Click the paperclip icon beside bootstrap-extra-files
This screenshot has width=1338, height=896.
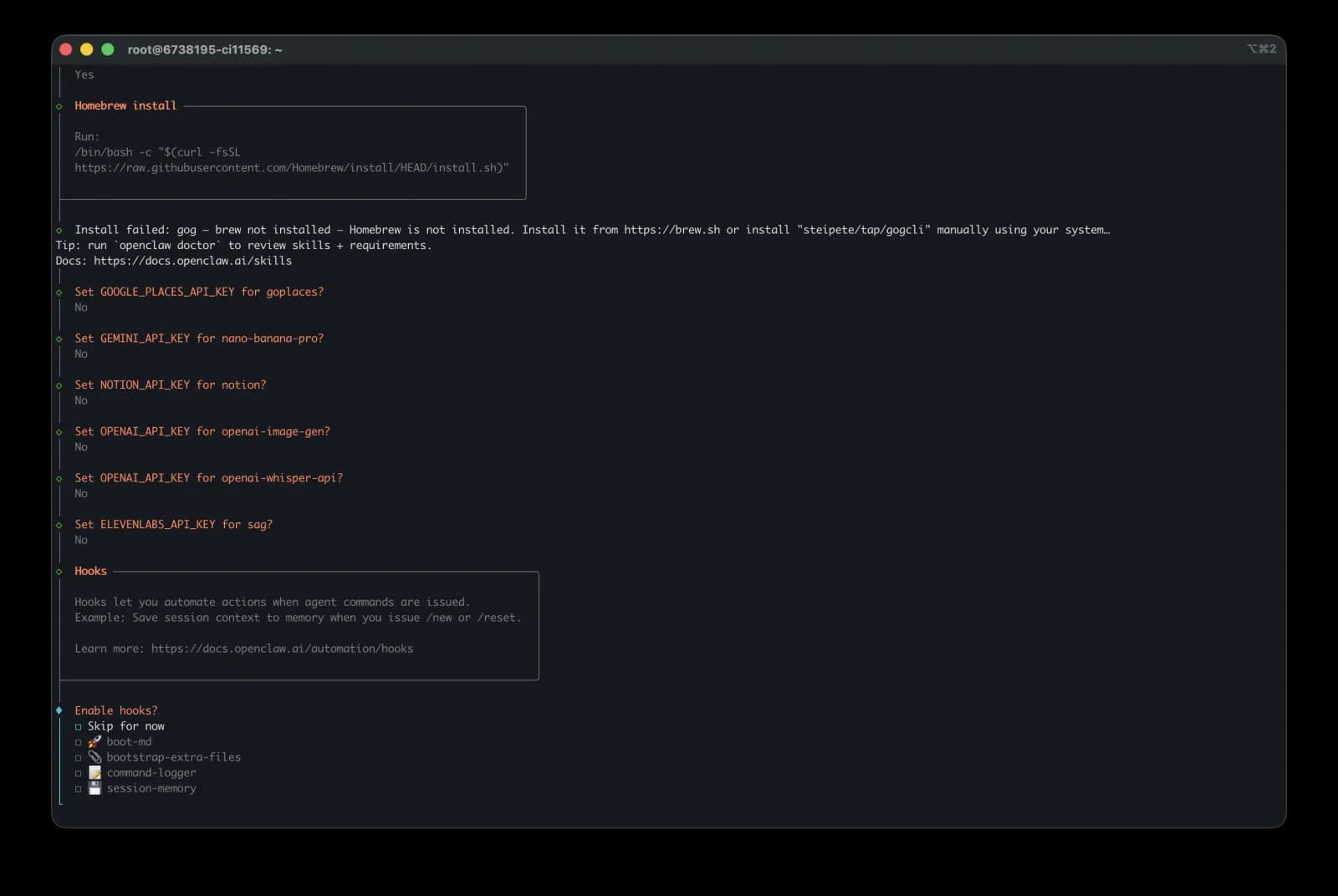click(x=94, y=756)
